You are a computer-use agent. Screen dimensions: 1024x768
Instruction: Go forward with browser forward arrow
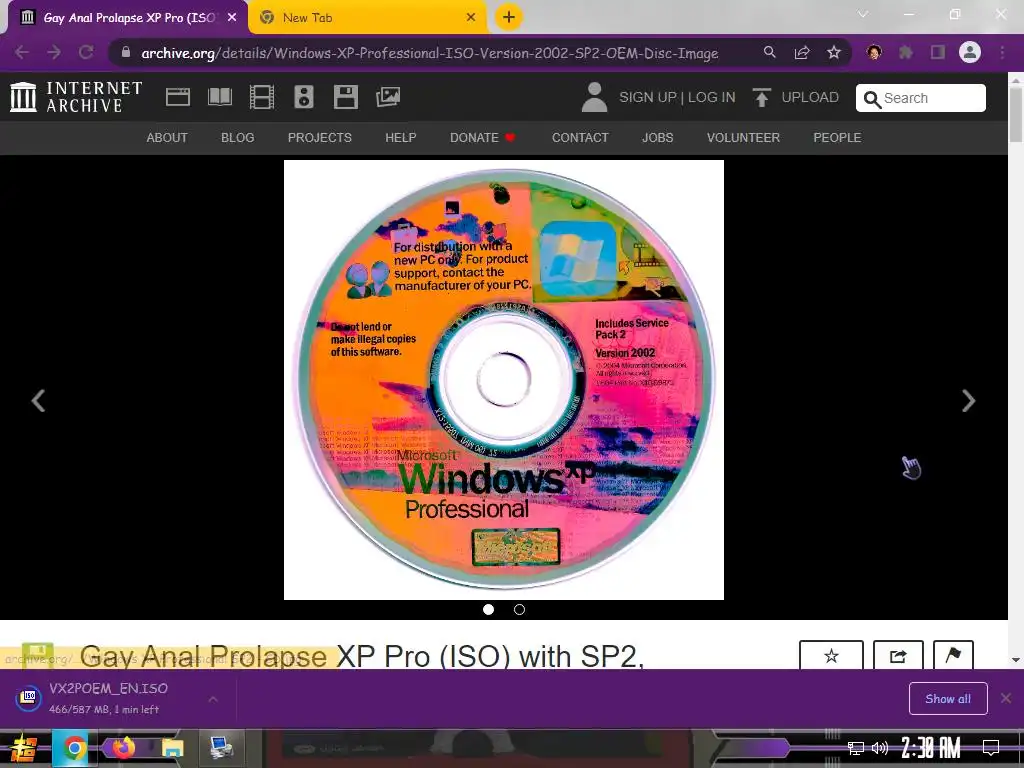coord(54,53)
